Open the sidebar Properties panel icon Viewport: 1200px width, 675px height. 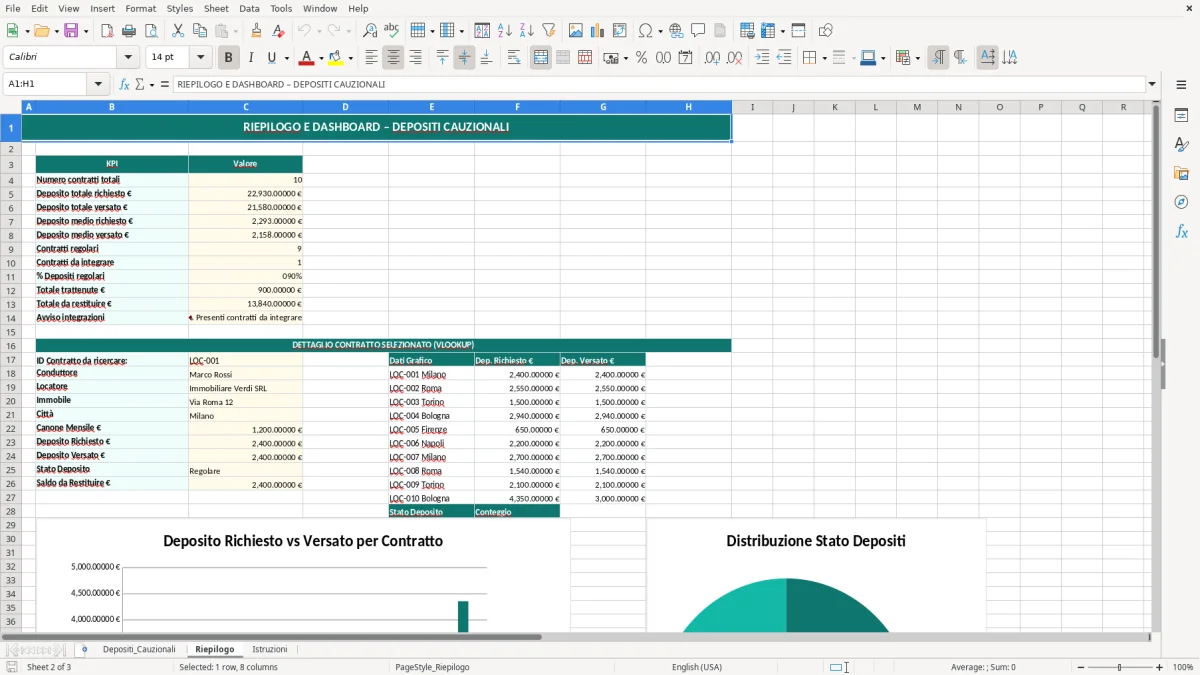[1181, 116]
